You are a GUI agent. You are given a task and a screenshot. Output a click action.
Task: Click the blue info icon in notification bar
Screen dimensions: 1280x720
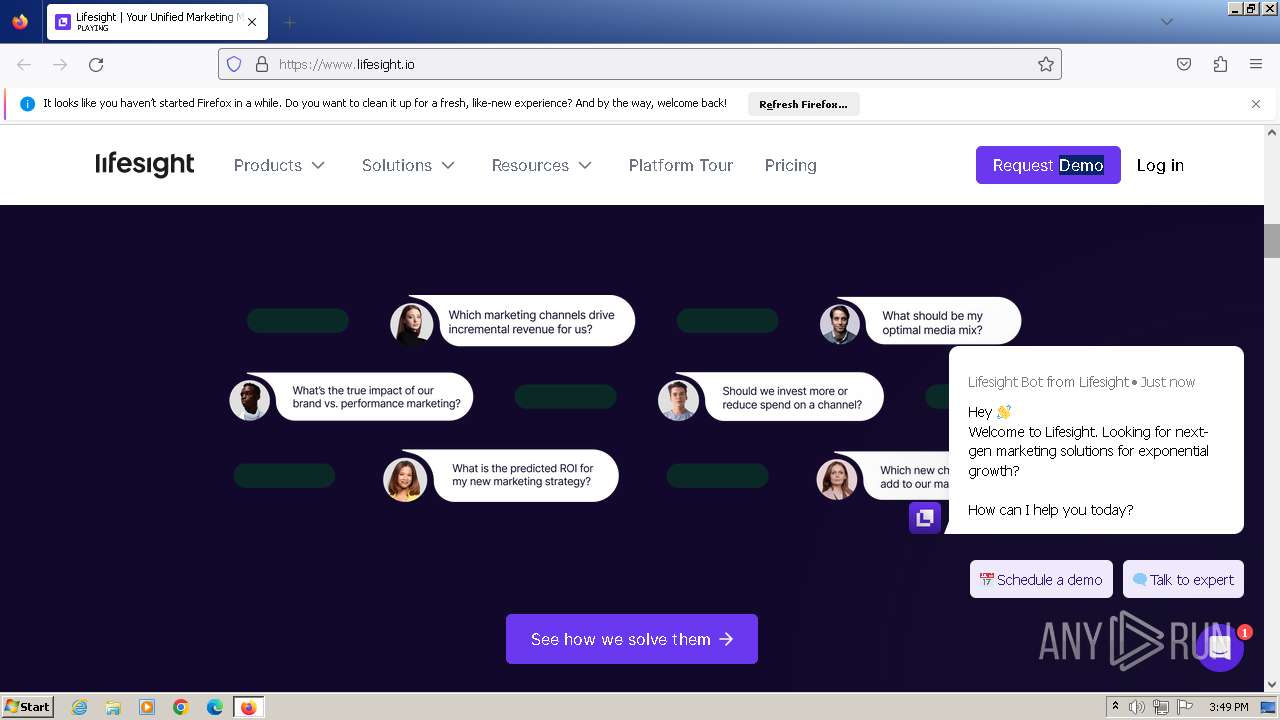pyautogui.click(x=28, y=104)
